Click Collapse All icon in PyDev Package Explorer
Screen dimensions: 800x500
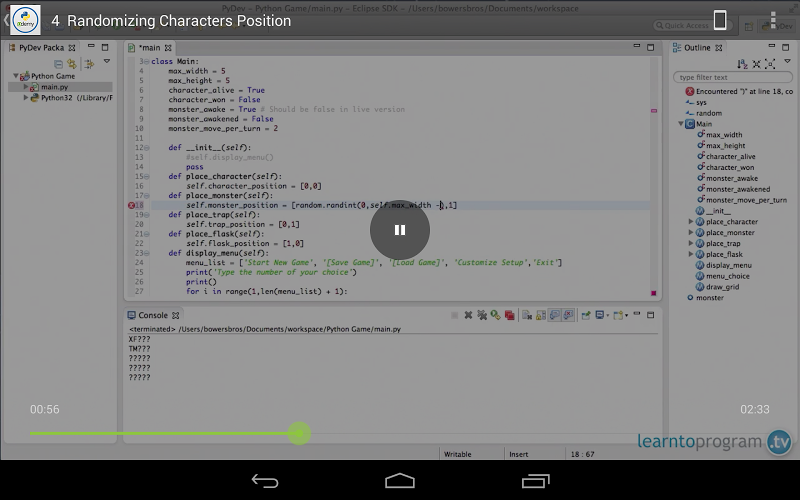tap(58, 63)
